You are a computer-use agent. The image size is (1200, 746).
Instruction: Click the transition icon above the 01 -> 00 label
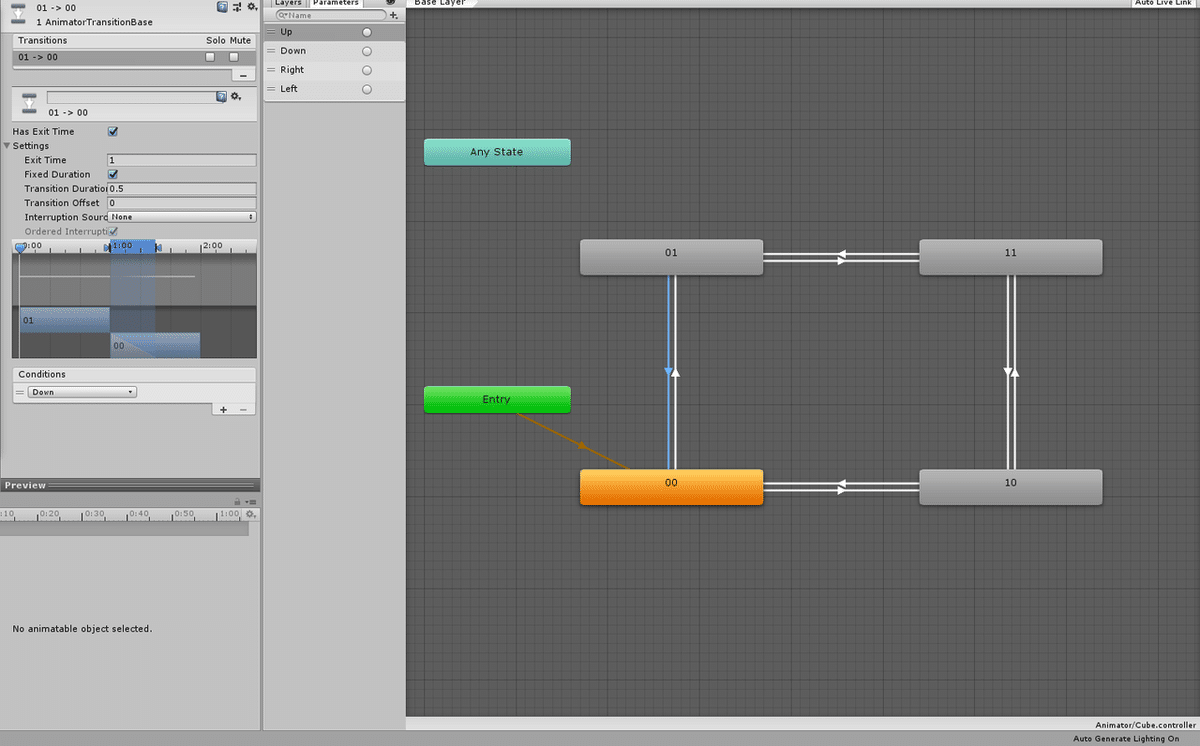[x=29, y=103]
